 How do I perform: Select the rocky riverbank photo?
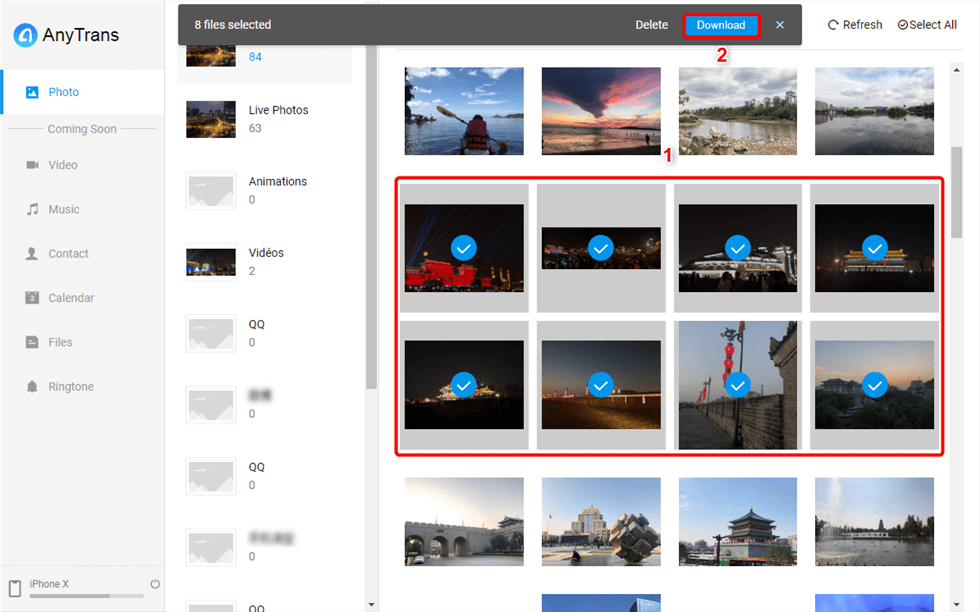tap(738, 111)
